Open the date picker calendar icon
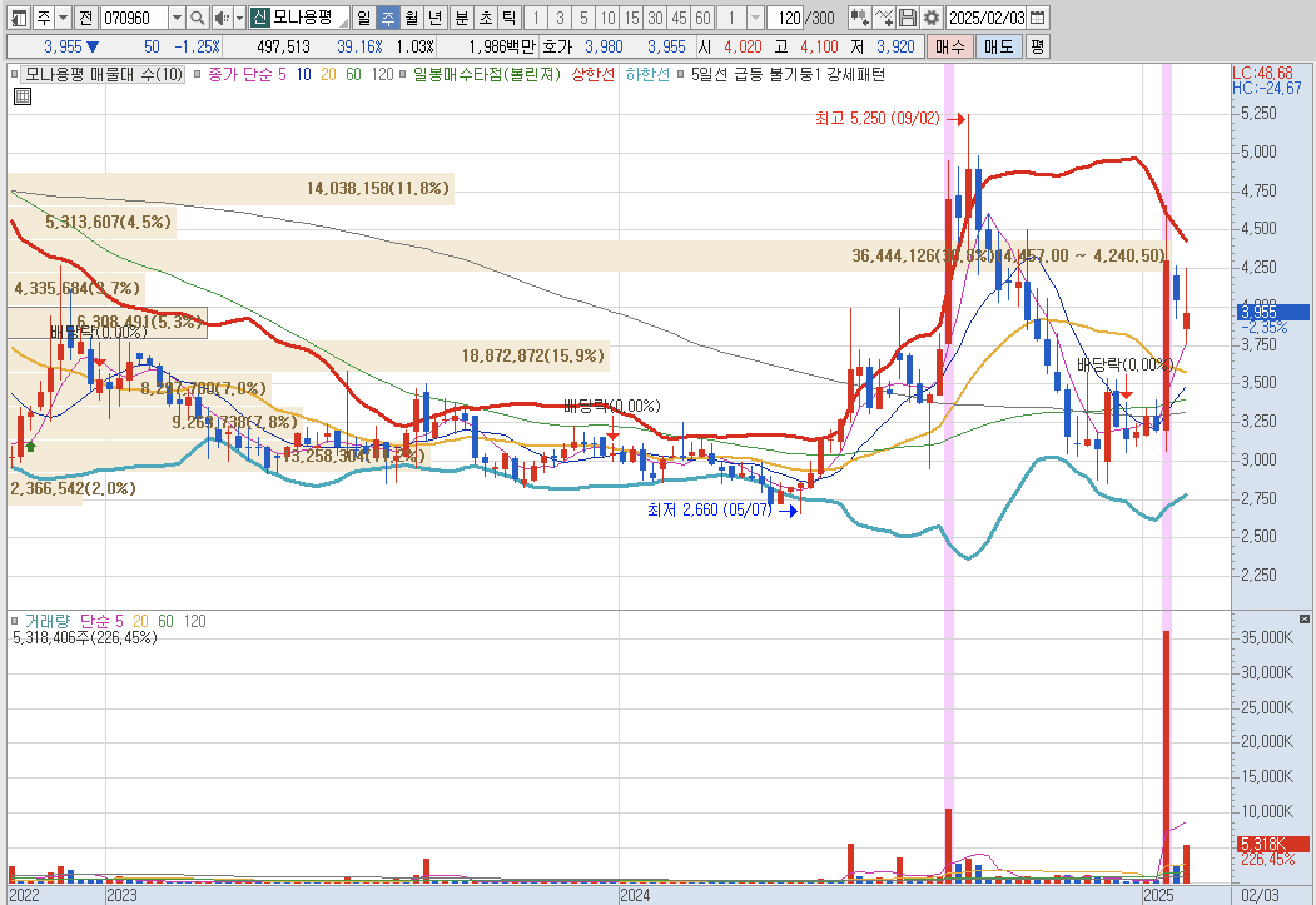1316x905 pixels. coord(1037,18)
